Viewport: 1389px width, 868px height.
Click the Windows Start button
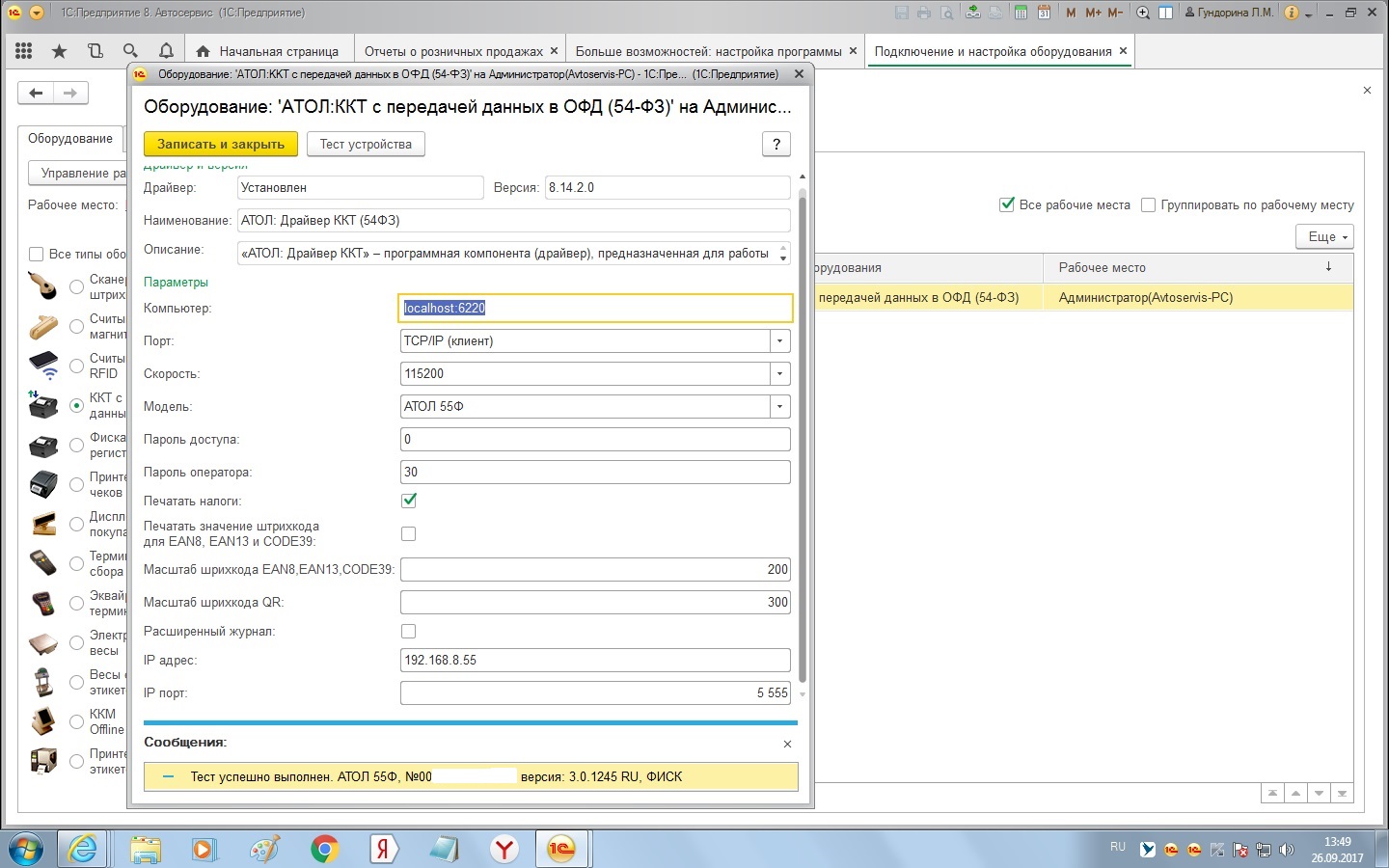coord(26,849)
